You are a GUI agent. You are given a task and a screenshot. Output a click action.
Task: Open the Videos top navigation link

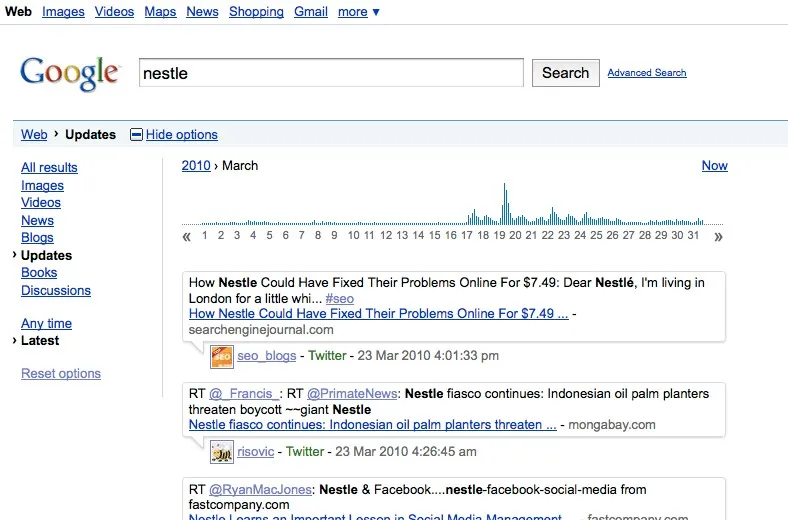tap(115, 12)
